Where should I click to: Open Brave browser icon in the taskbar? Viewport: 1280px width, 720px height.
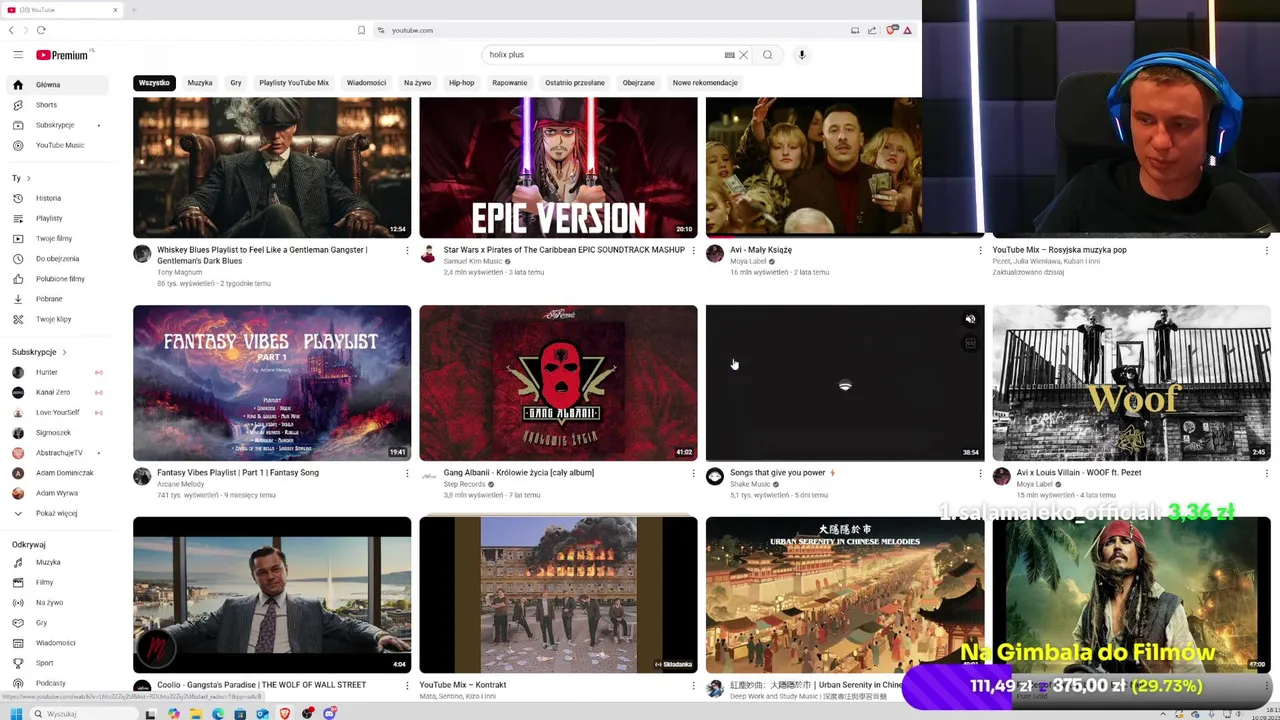tap(285, 714)
